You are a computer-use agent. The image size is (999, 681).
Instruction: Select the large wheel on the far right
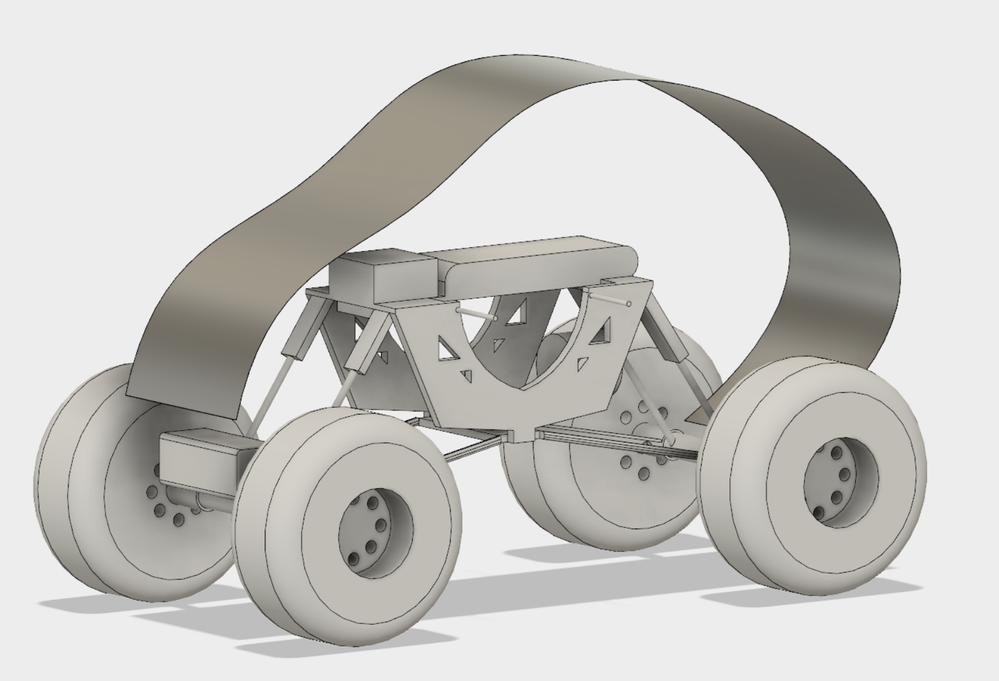click(812, 475)
